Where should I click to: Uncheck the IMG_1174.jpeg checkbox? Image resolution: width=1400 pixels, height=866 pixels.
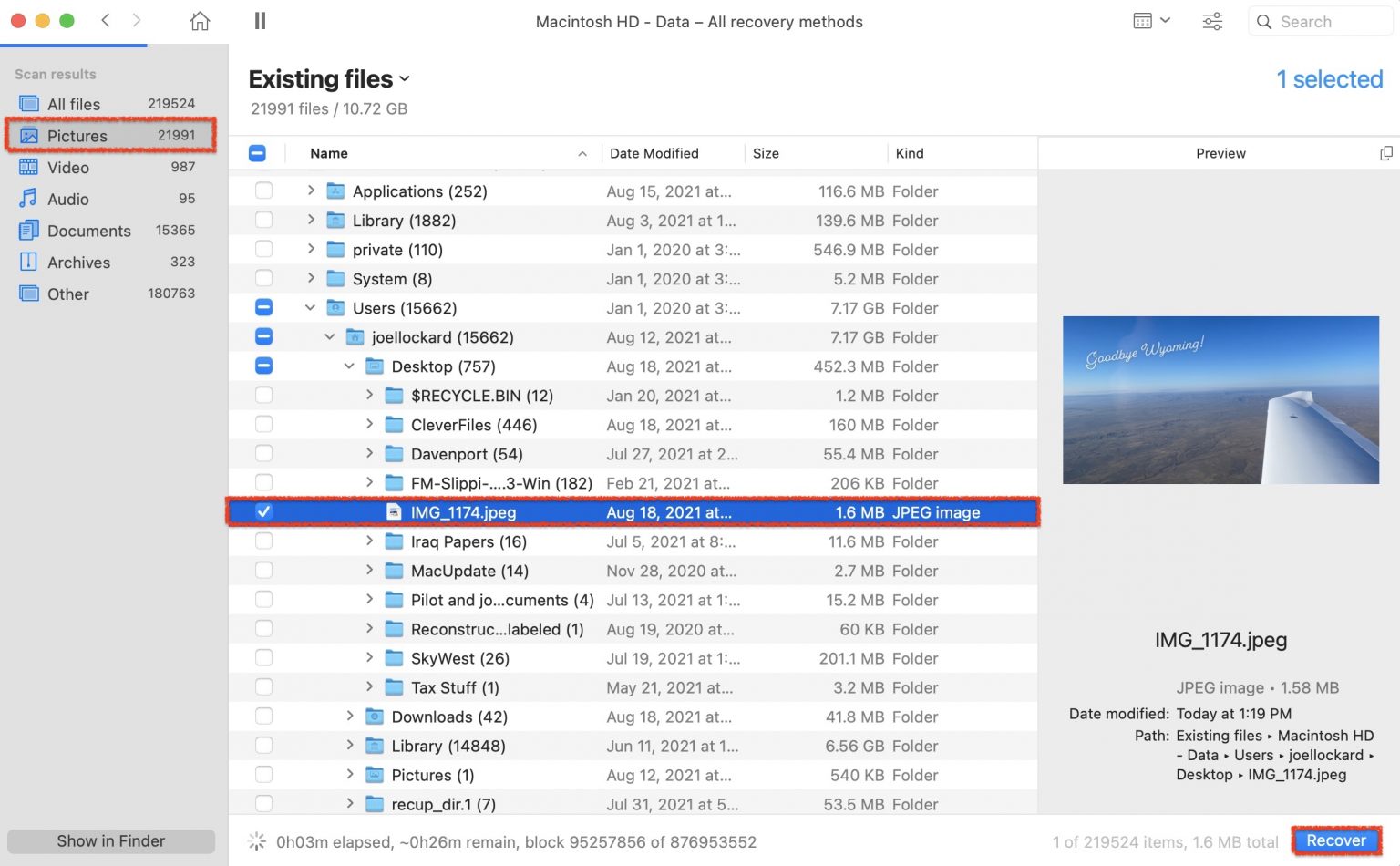point(263,511)
